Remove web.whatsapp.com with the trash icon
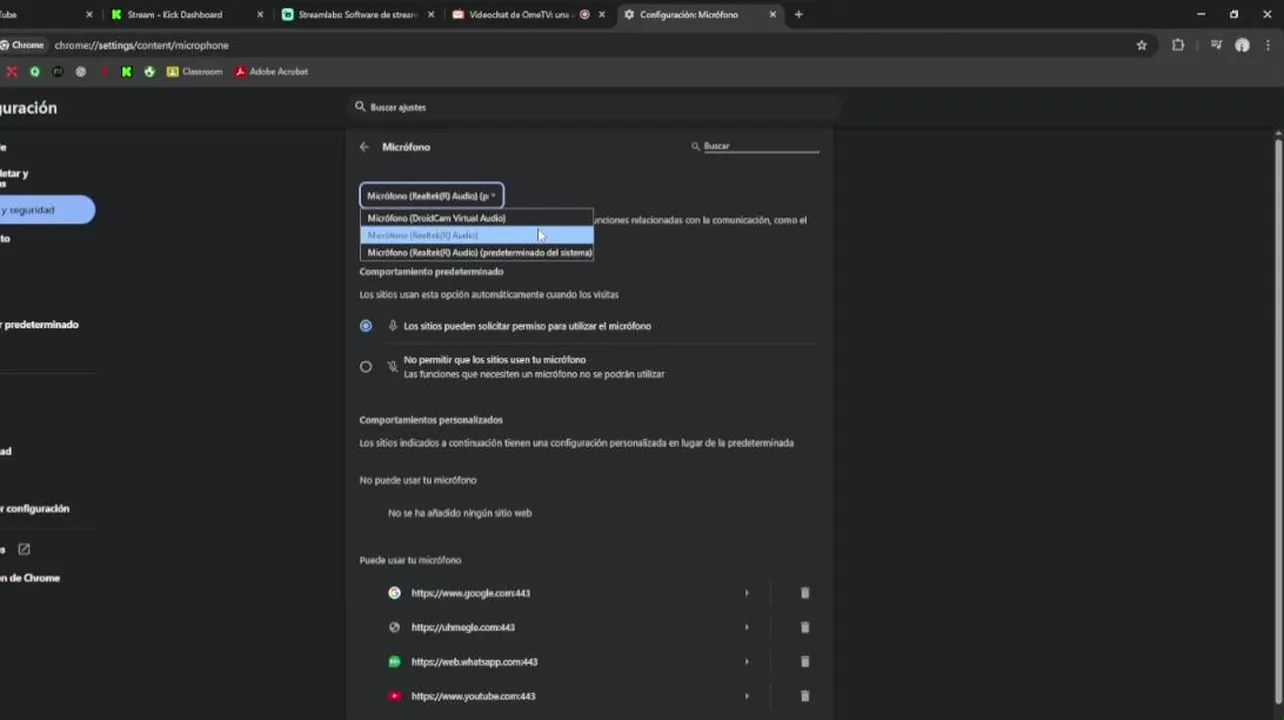 (805, 662)
